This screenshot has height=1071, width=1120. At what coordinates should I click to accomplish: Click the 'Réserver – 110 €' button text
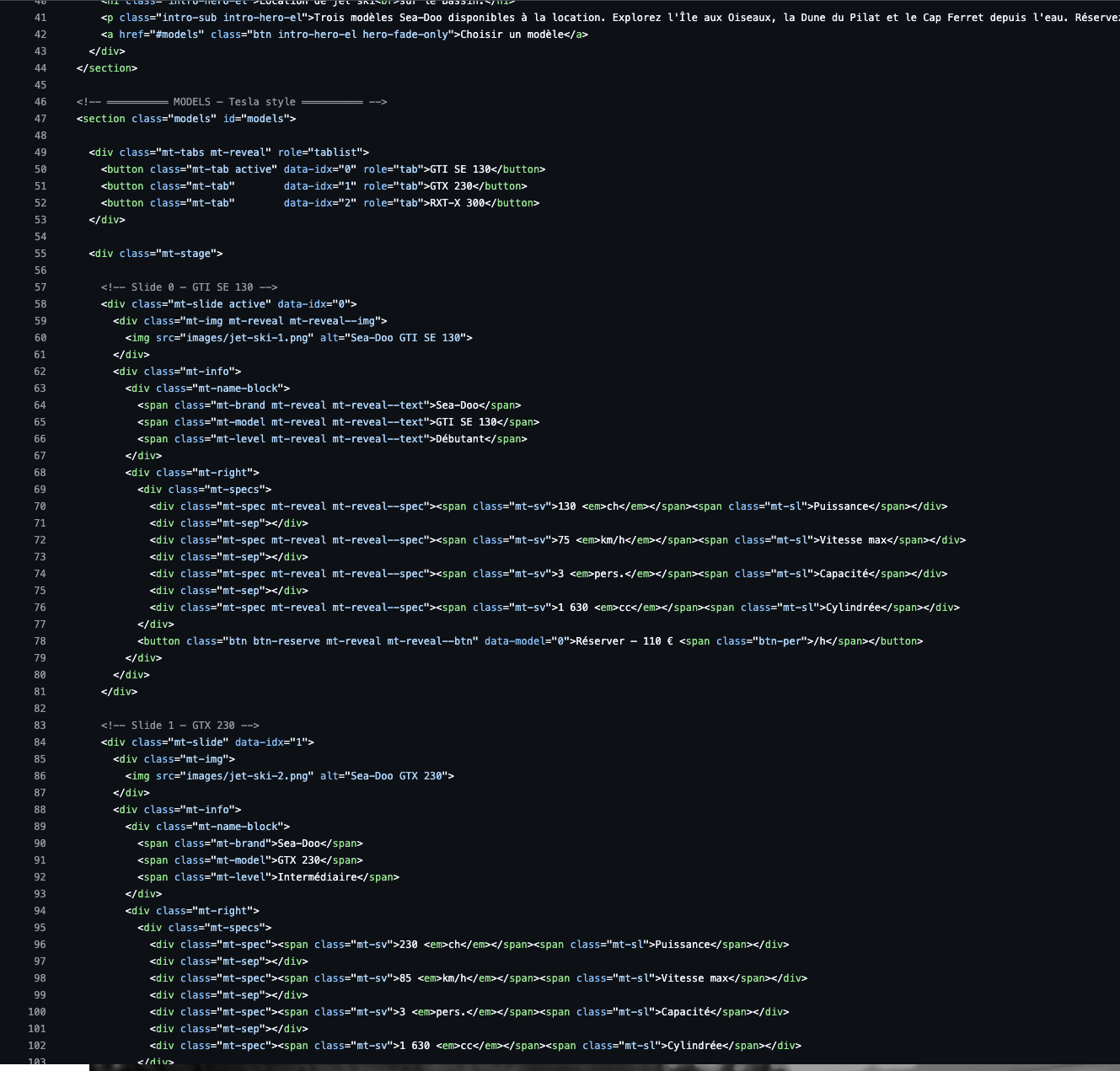tap(624, 641)
